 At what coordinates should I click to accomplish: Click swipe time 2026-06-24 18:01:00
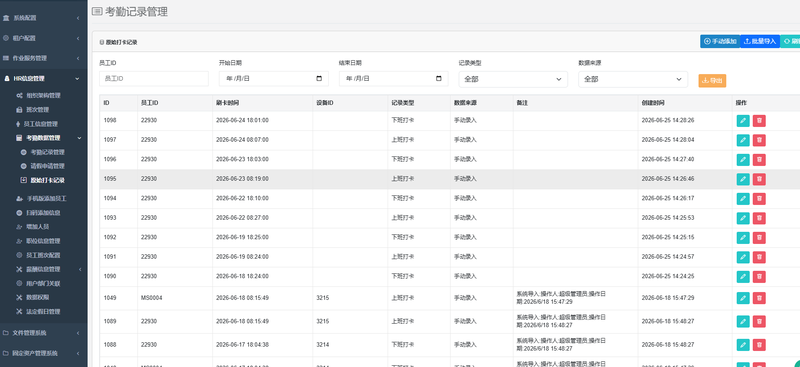(x=242, y=120)
